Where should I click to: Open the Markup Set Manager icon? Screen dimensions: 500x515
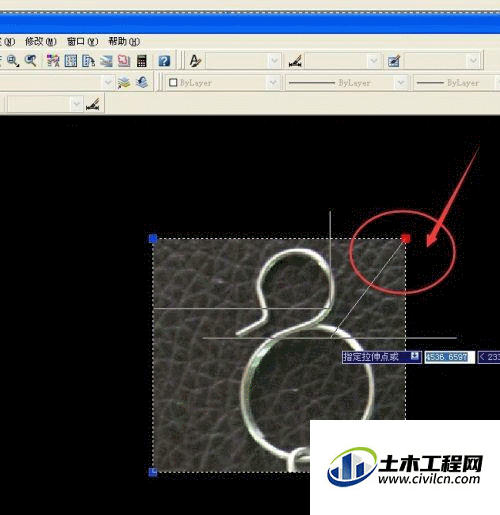tap(124, 61)
